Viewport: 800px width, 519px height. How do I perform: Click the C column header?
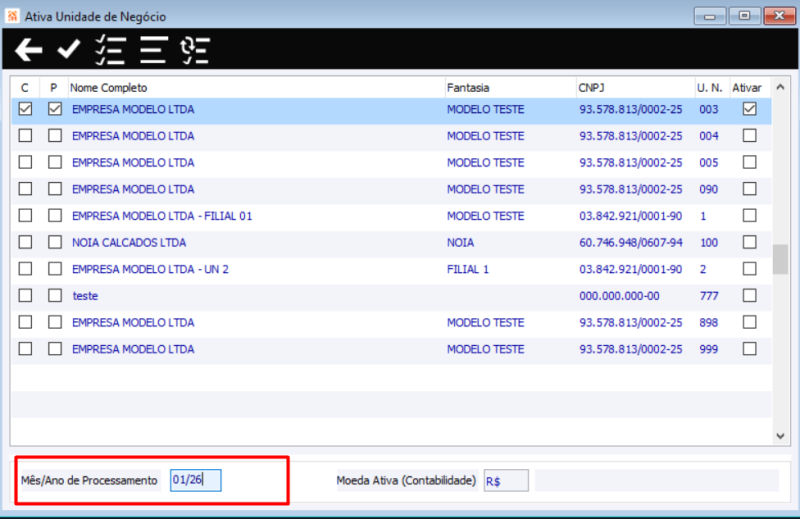pyautogui.click(x=25, y=88)
